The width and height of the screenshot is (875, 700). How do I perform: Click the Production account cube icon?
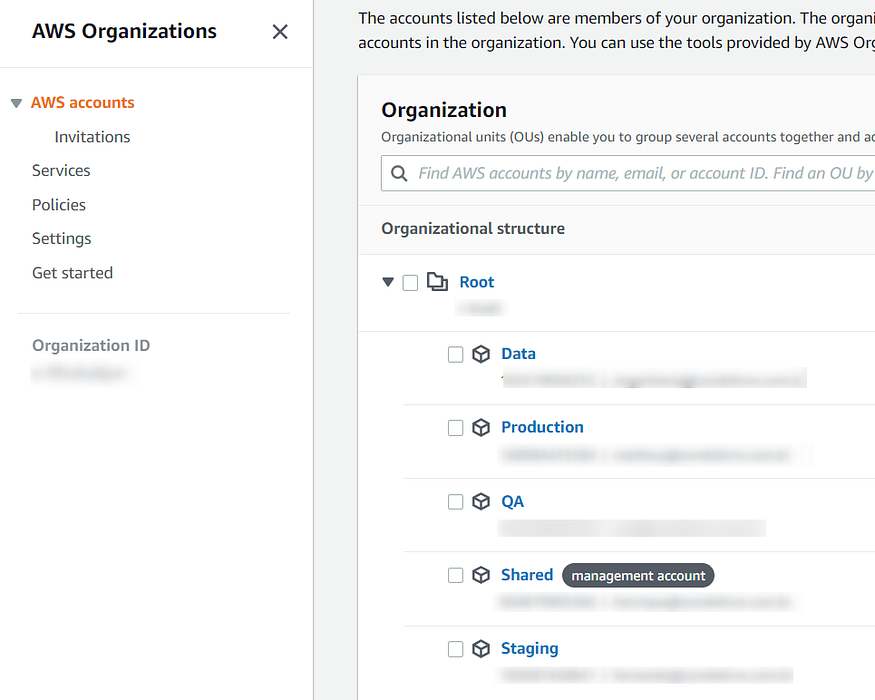(481, 428)
